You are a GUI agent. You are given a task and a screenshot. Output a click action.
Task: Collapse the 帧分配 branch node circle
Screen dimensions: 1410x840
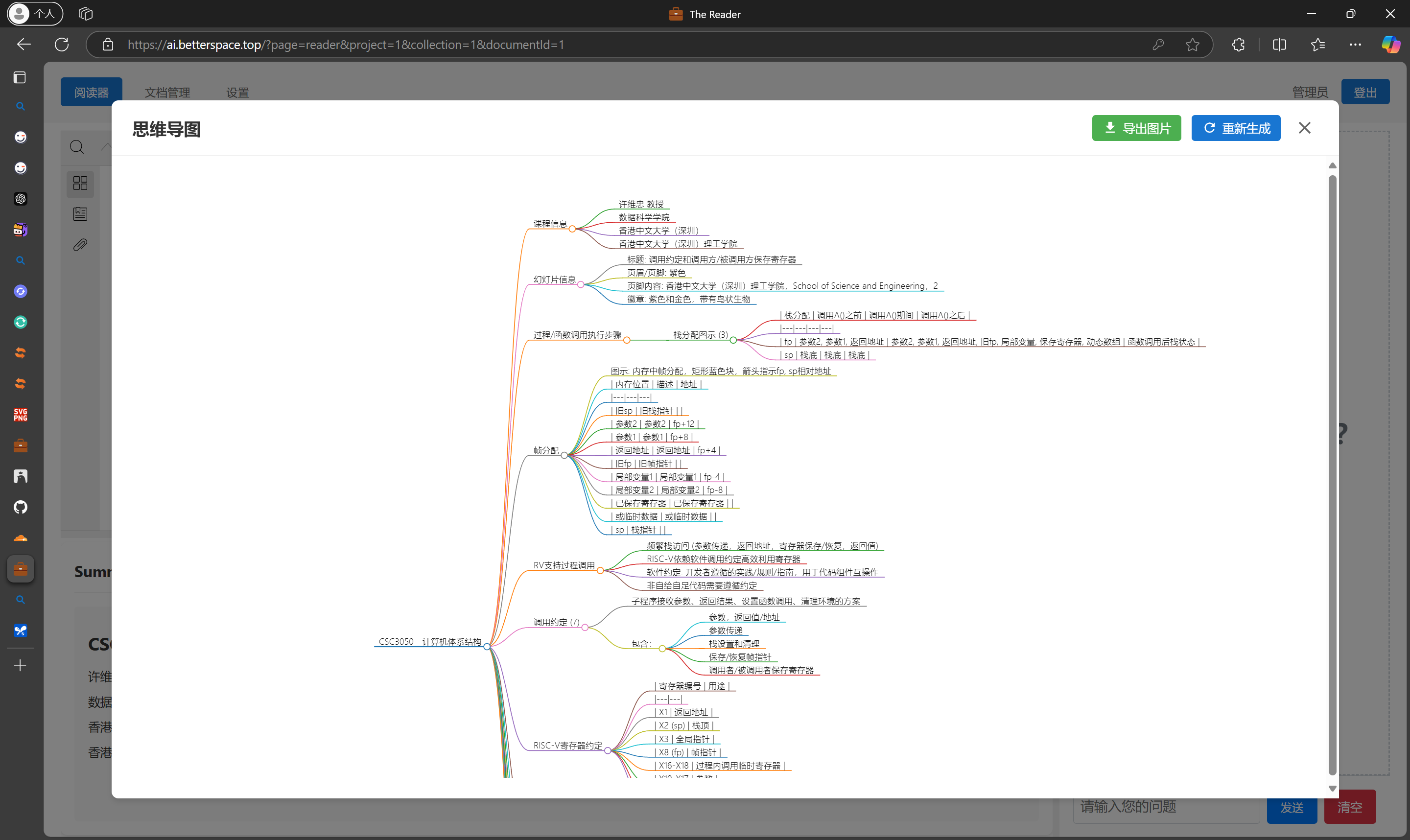tap(564, 455)
